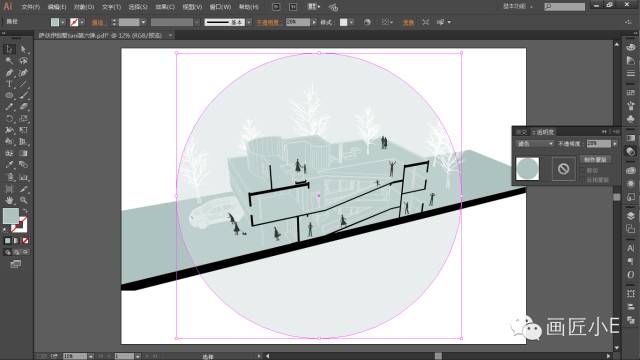640x360 pixels.
Task: Select the Paintbrush tool
Action: click(x=24, y=96)
